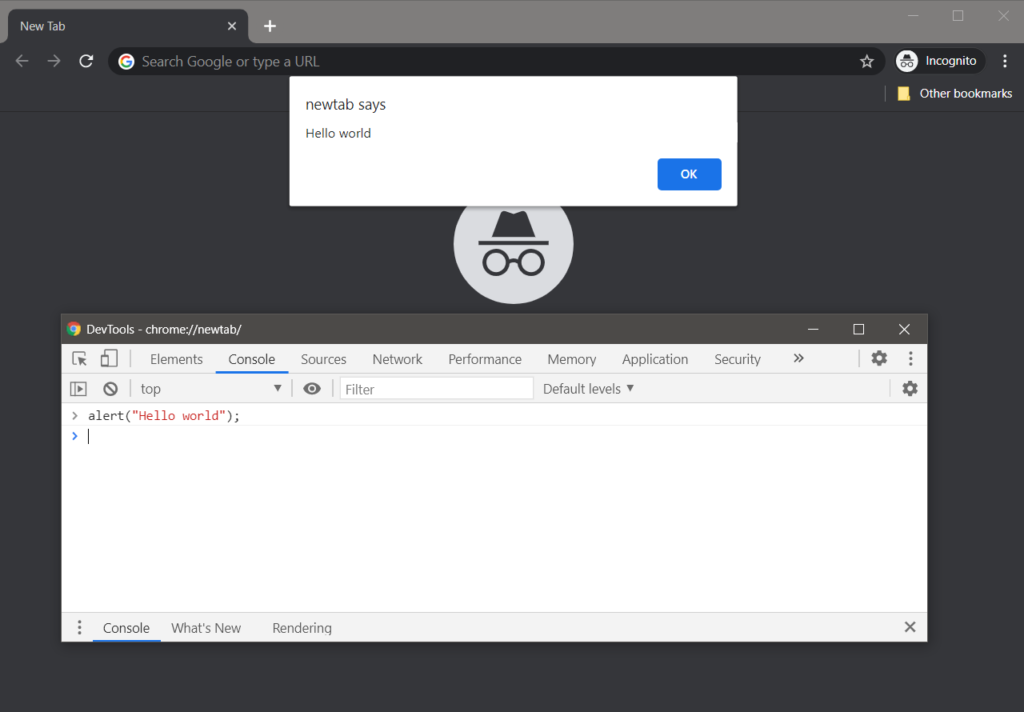Bookmark this page with the star
This screenshot has height=712, width=1024.
(x=866, y=61)
